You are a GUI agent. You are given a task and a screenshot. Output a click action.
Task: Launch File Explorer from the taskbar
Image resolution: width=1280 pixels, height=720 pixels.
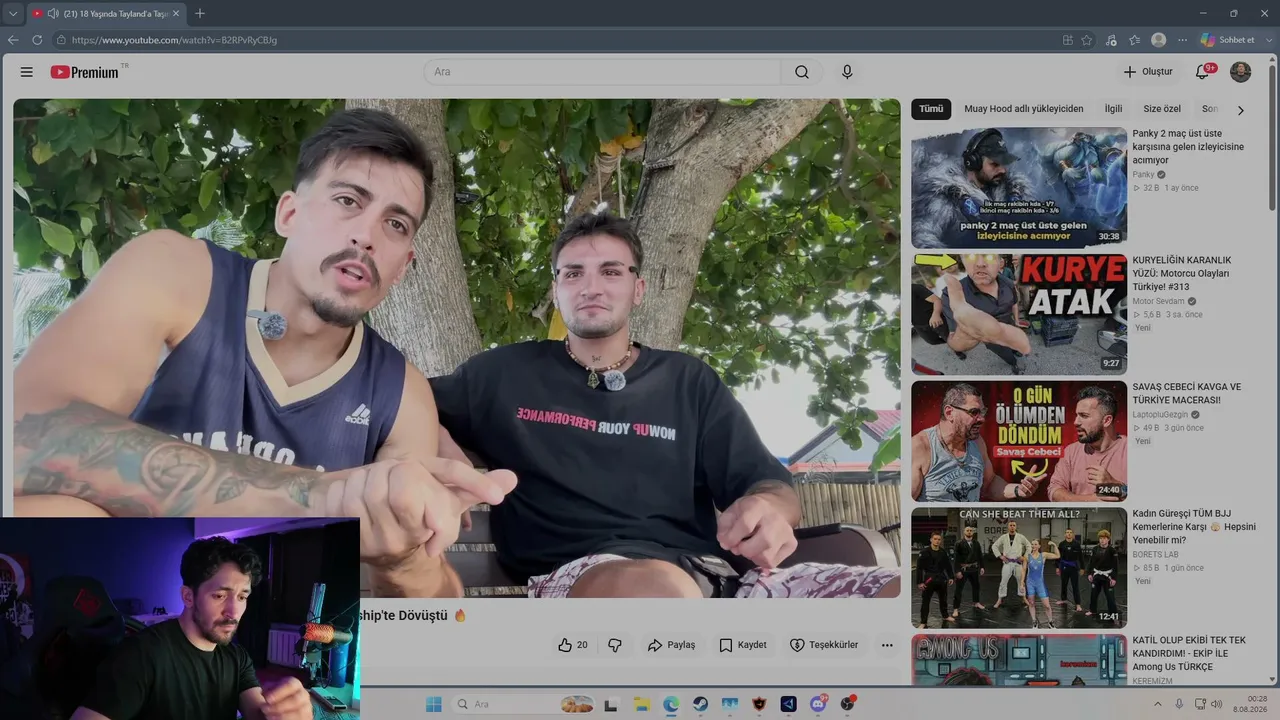[641, 704]
